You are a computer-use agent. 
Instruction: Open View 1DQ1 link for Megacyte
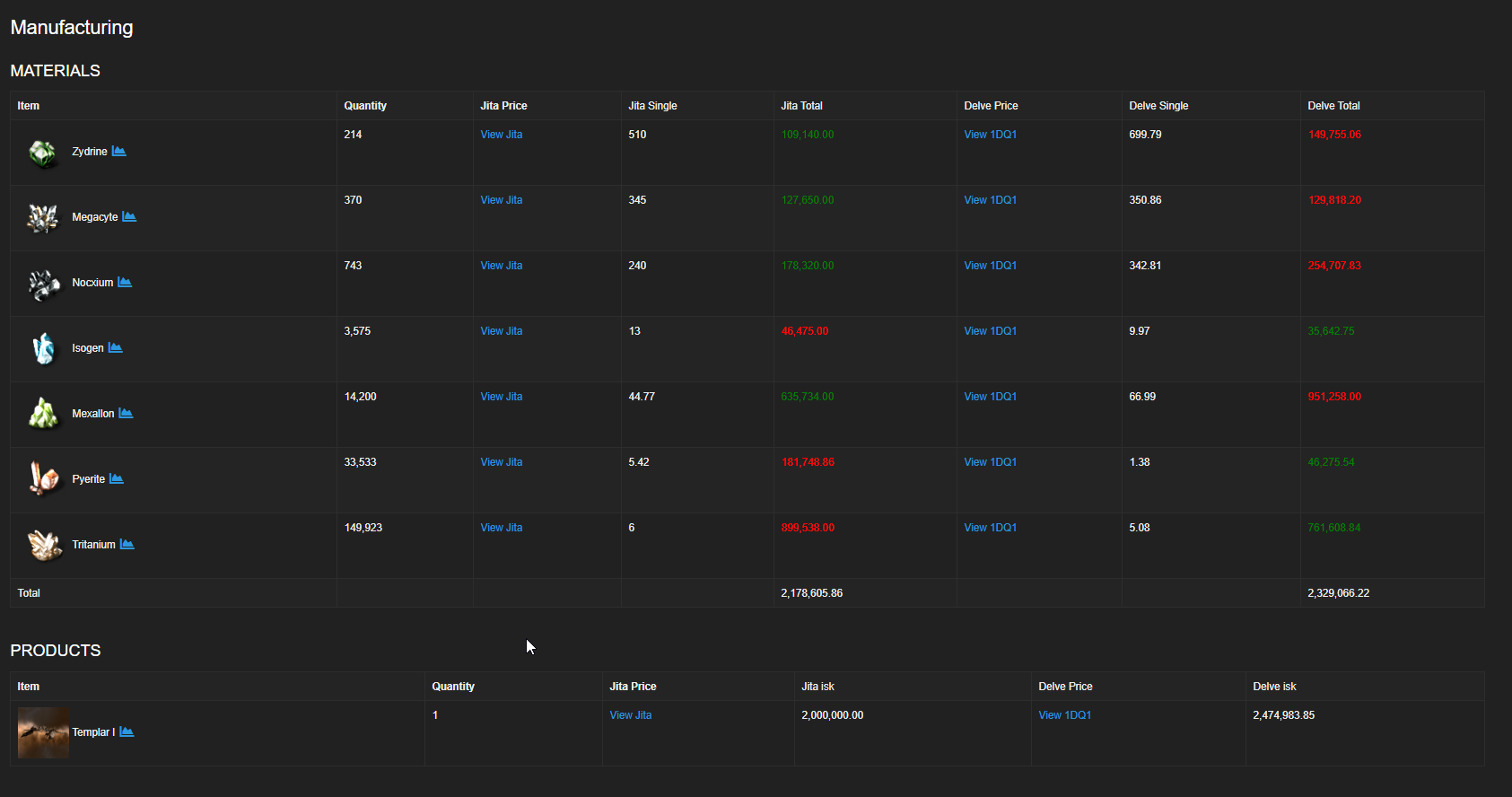click(x=990, y=200)
